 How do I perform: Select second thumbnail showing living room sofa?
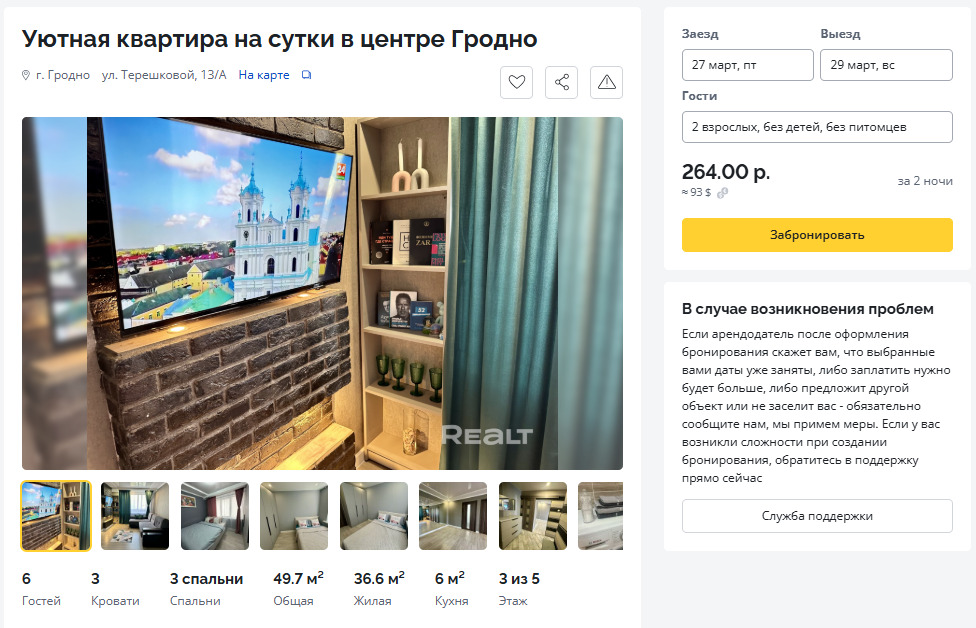tap(135, 516)
